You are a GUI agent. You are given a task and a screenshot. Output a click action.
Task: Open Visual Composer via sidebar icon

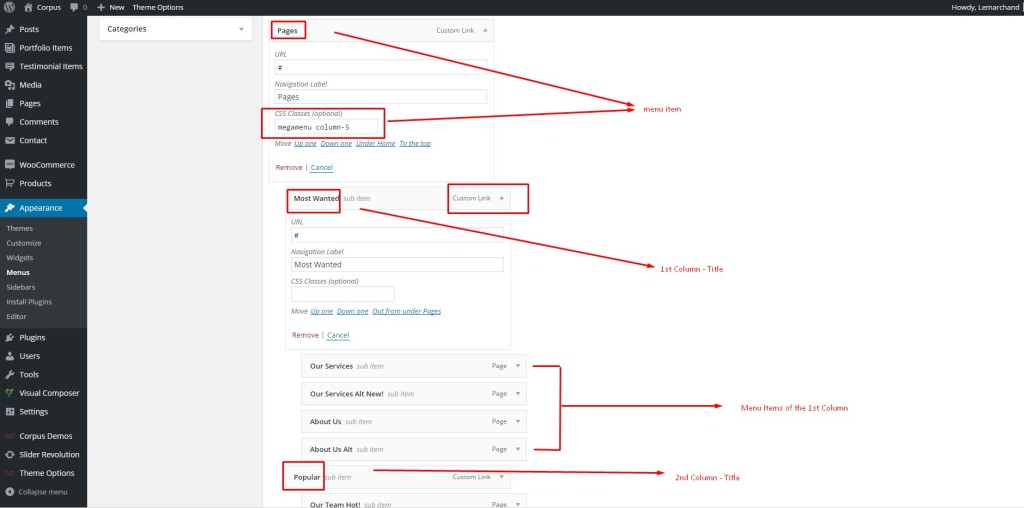[9, 393]
